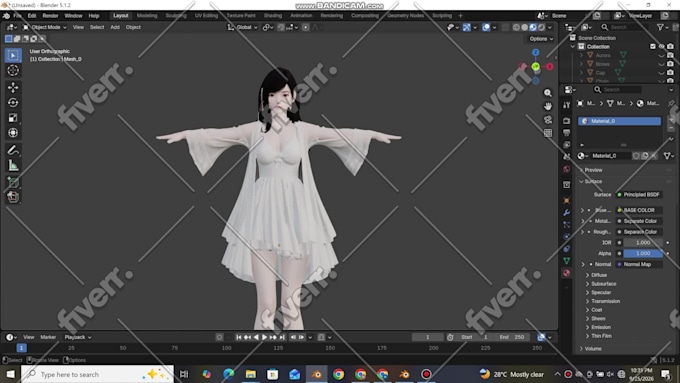Open the Object Data mesh properties tab

[x=566, y=261]
